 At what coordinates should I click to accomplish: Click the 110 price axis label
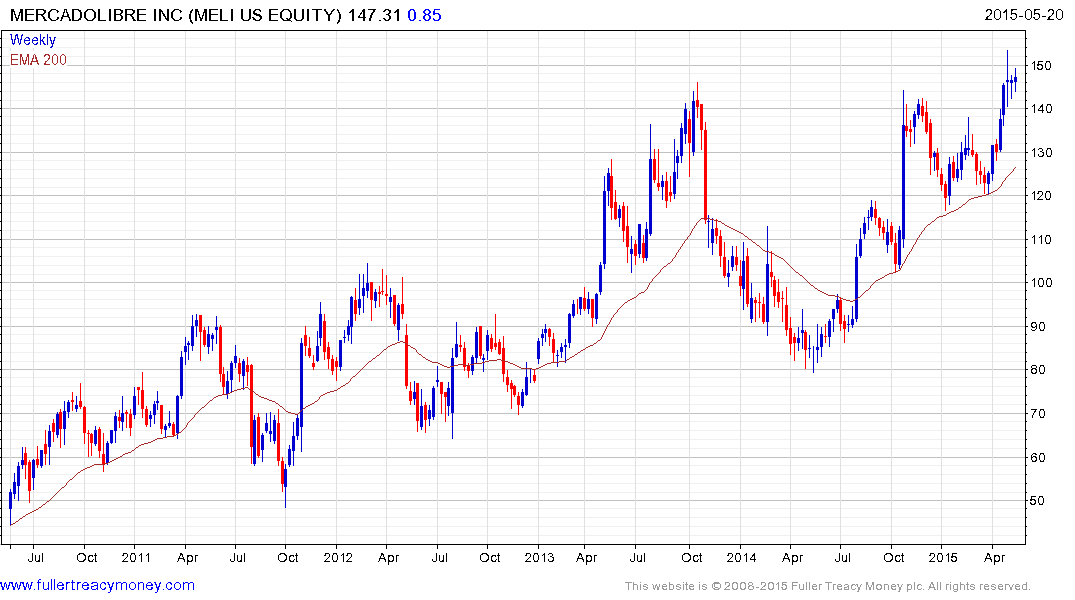1041,240
